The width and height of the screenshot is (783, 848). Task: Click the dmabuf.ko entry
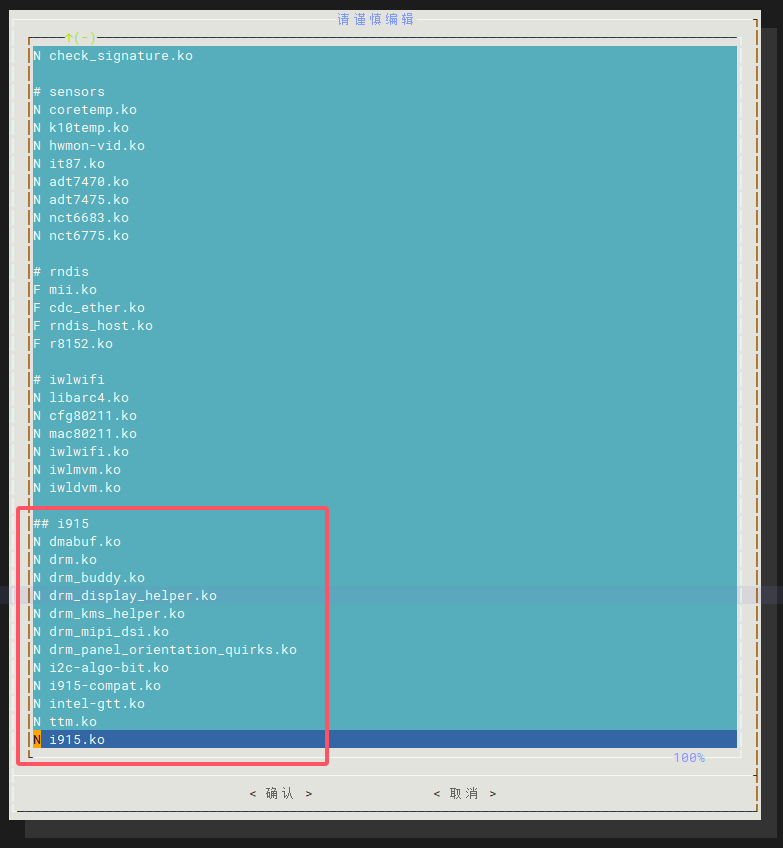point(84,541)
